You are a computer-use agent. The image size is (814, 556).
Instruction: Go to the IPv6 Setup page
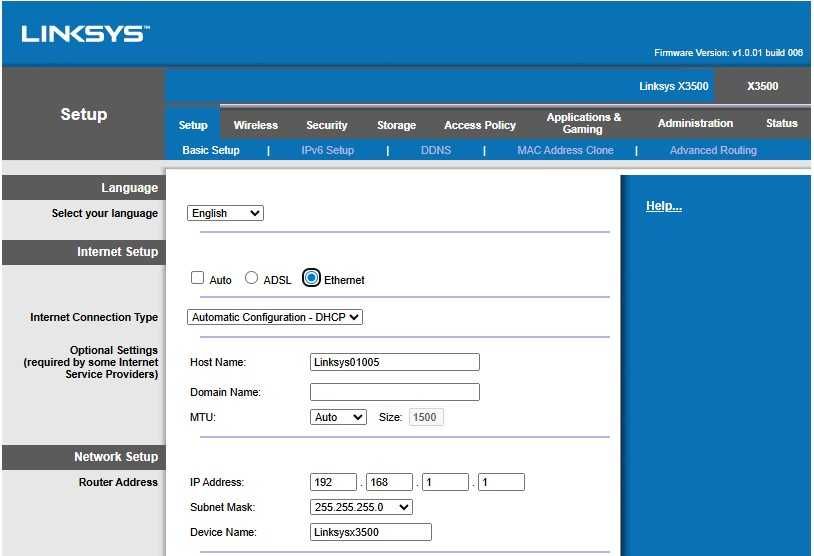point(328,150)
